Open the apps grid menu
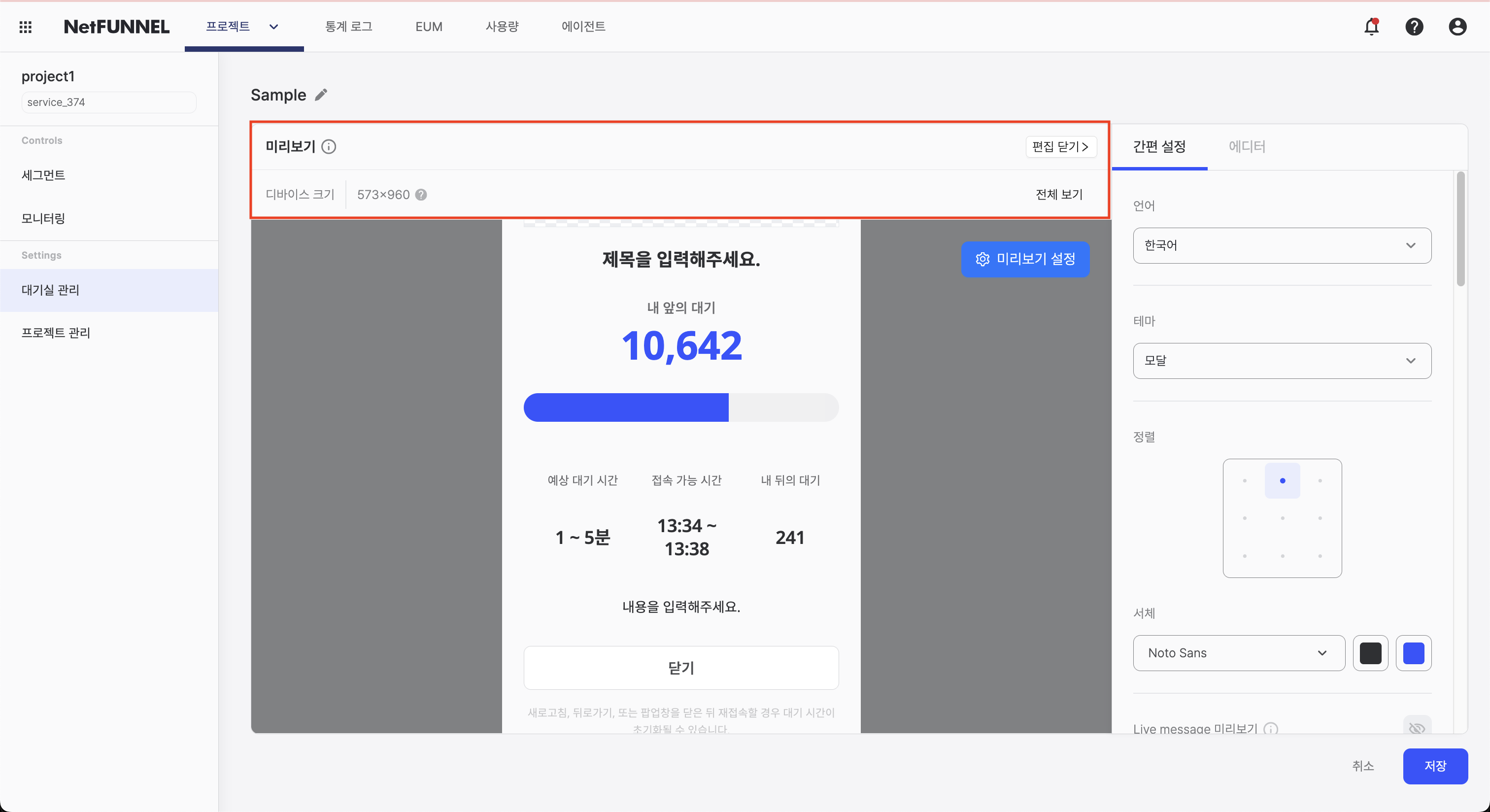The width and height of the screenshot is (1490, 812). coord(26,27)
